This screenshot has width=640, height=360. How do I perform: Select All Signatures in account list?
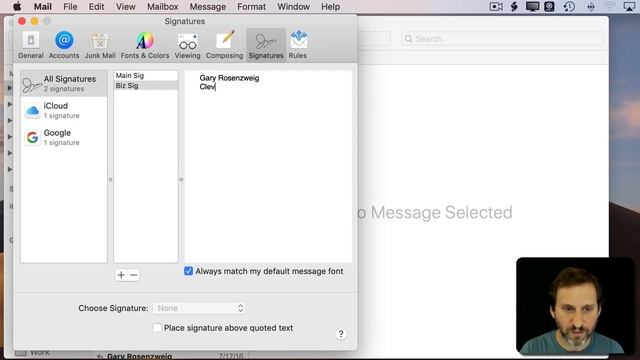click(x=64, y=83)
